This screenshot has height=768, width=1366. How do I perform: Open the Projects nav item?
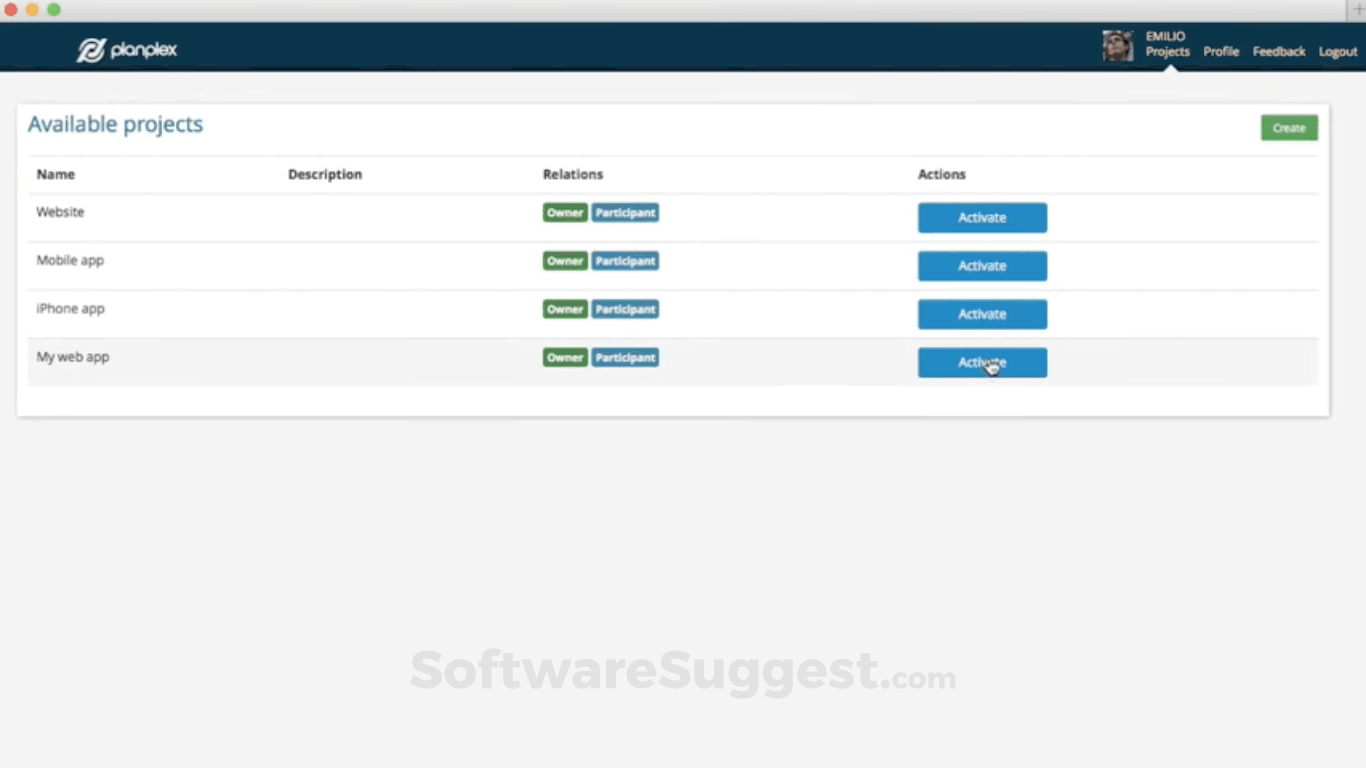click(x=1168, y=52)
